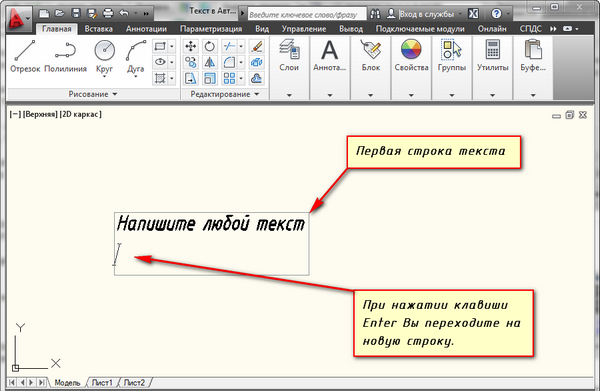This screenshot has height=391, width=600.
Task: Pick the Дуга arc tool
Action: pos(135,57)
